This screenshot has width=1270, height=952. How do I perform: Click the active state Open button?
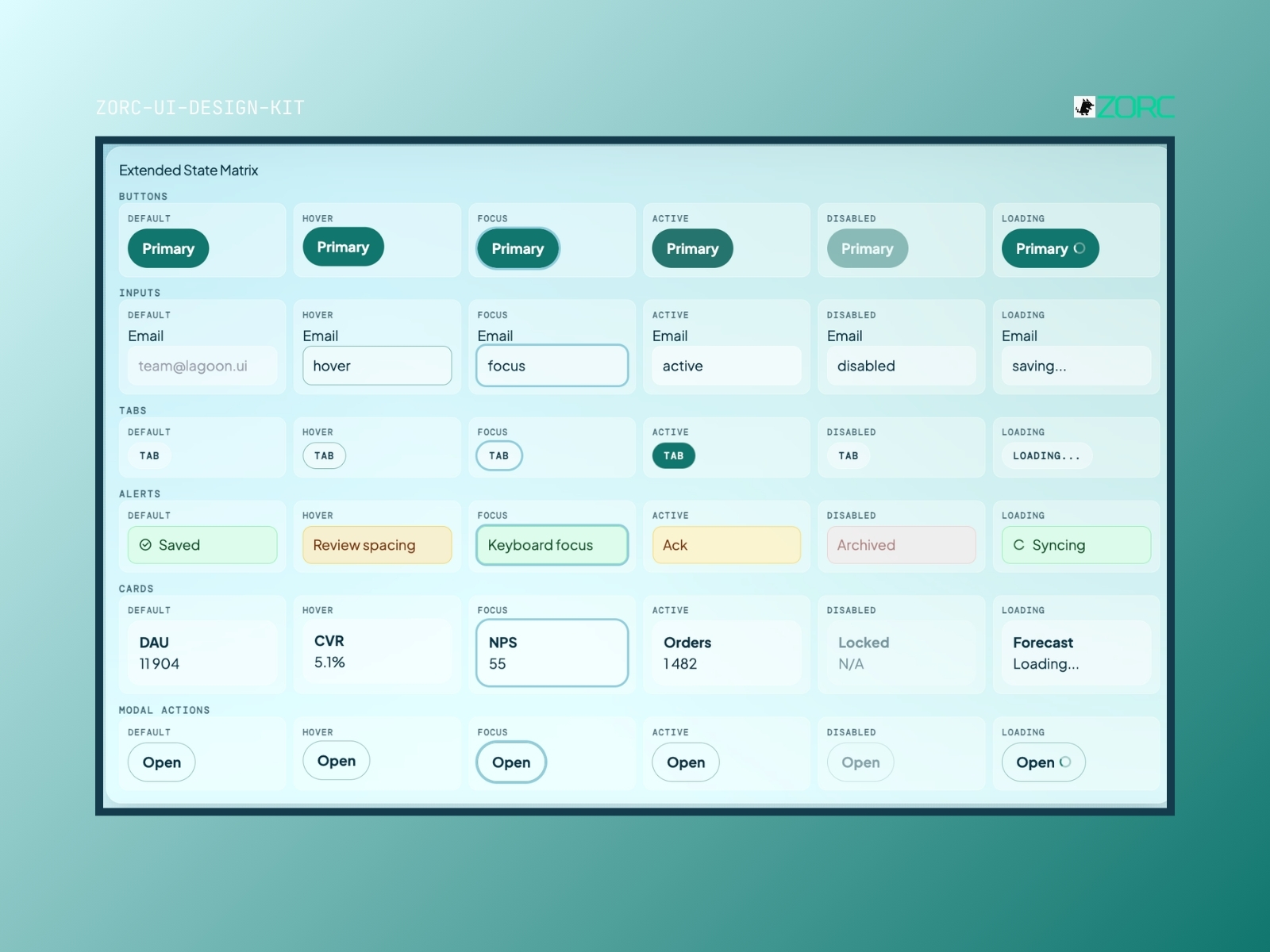[x=686, y=762]
